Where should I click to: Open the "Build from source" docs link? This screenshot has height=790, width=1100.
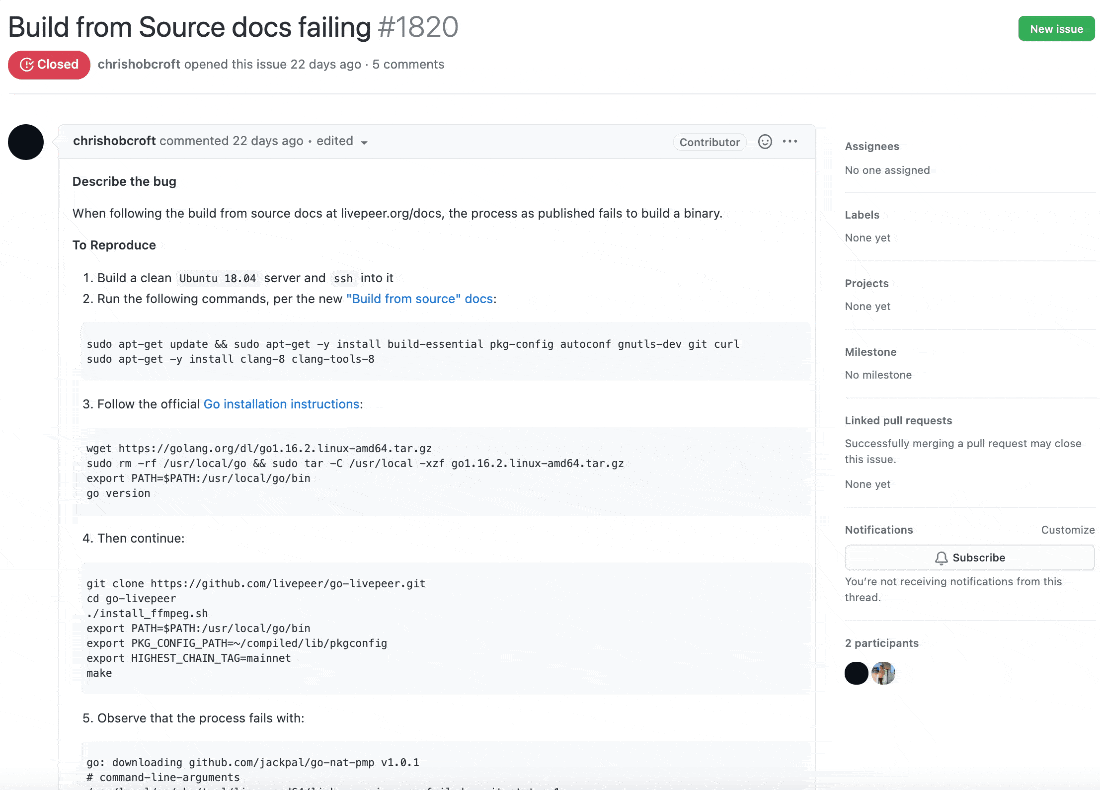(420, 299)
